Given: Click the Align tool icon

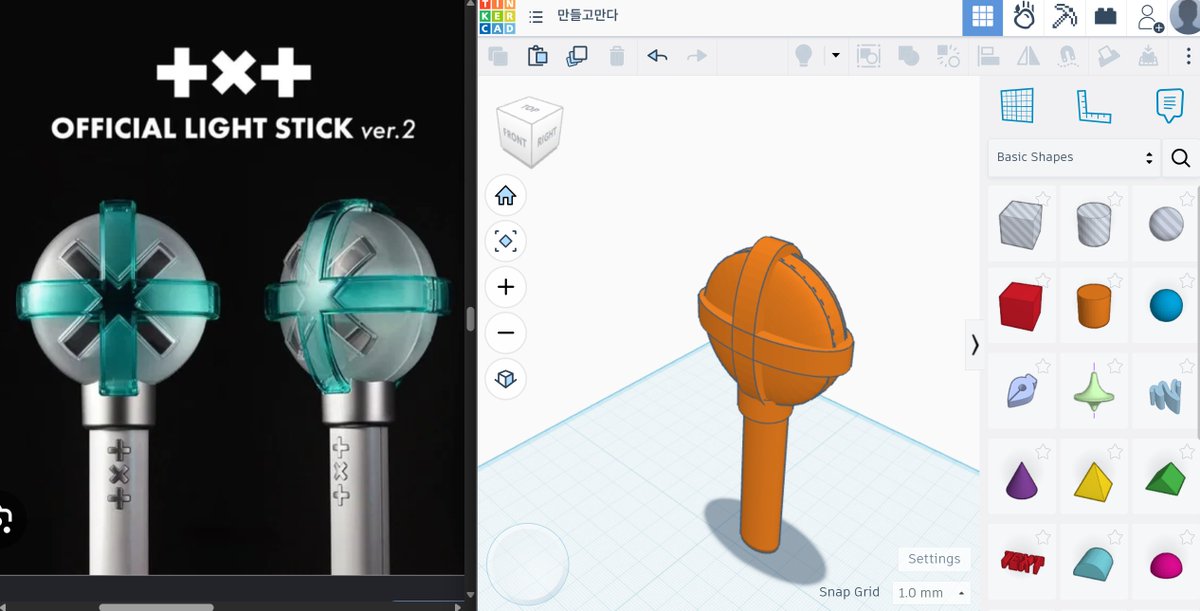Looking at the screenshot, I should coord(988,56).
